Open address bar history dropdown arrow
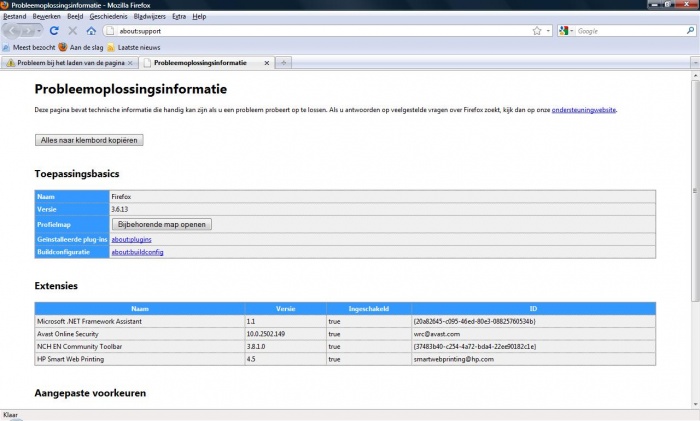Image resolution: width=700 pixels, height=421 pixels. click(x=548, y=31)
